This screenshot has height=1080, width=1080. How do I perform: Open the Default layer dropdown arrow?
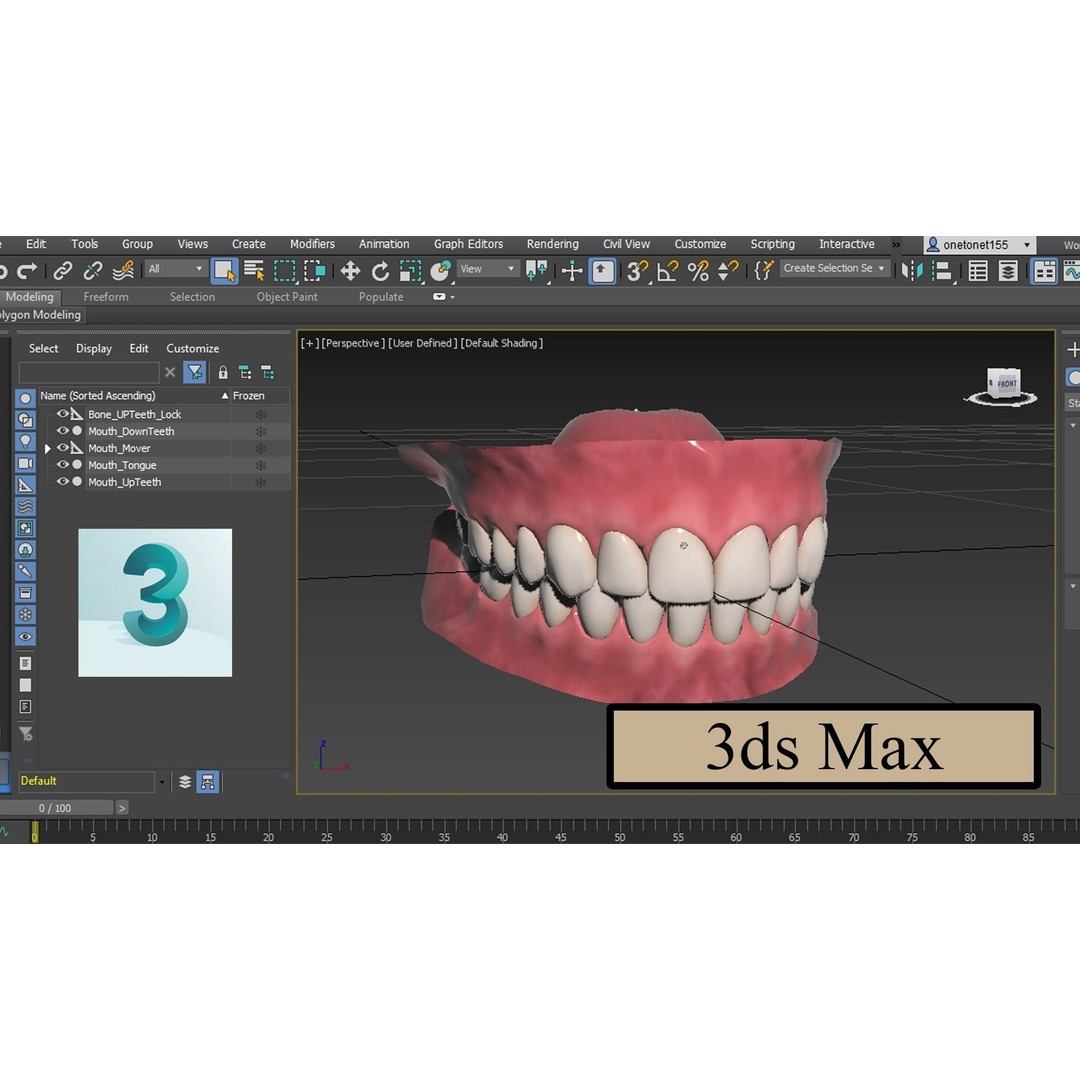pyautogui.click(x=162, y=782)
